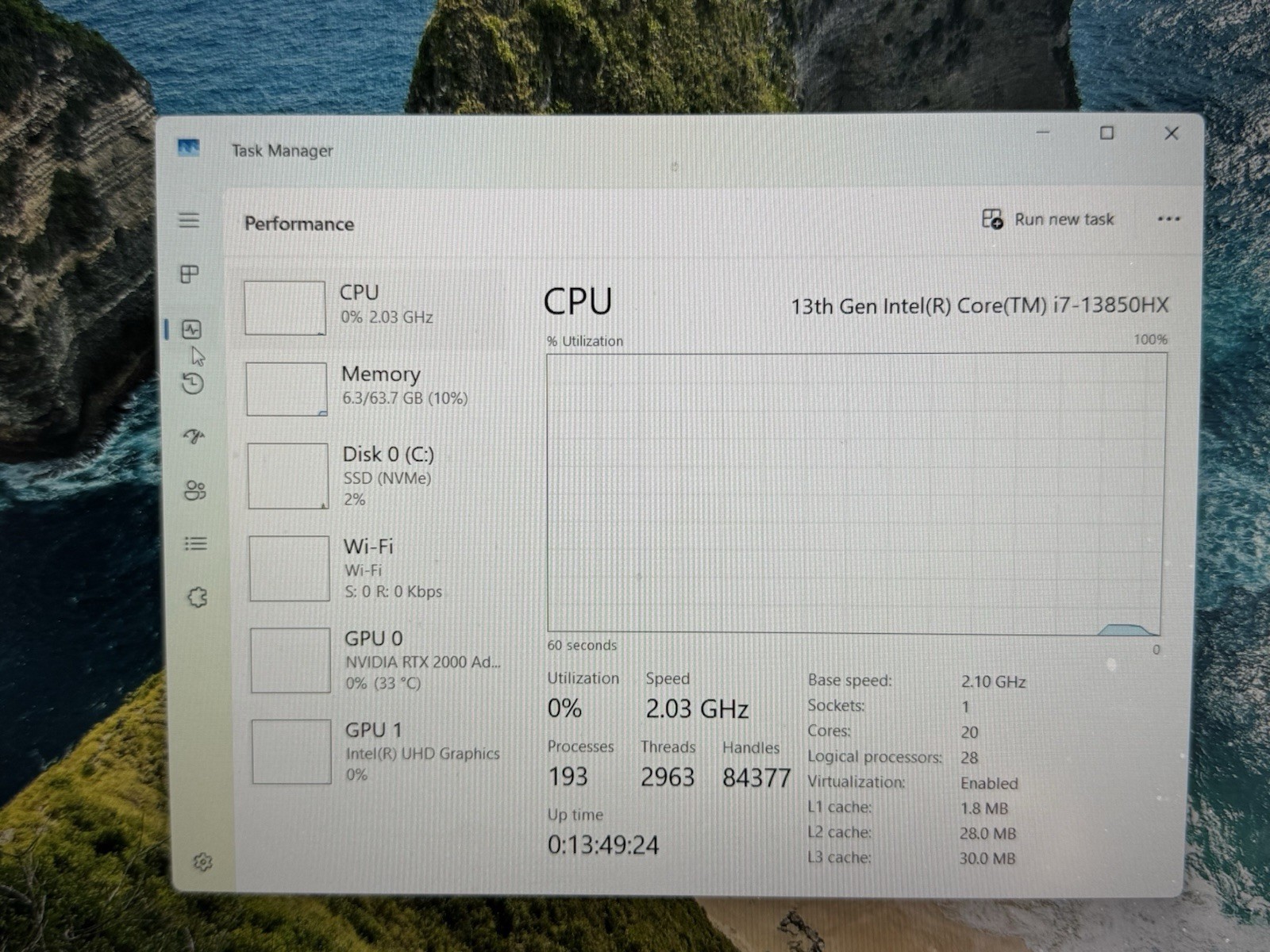This screenshot has width=1270, height=952.
Task: Click the Handles count 84377
Action: pos(756,777)
